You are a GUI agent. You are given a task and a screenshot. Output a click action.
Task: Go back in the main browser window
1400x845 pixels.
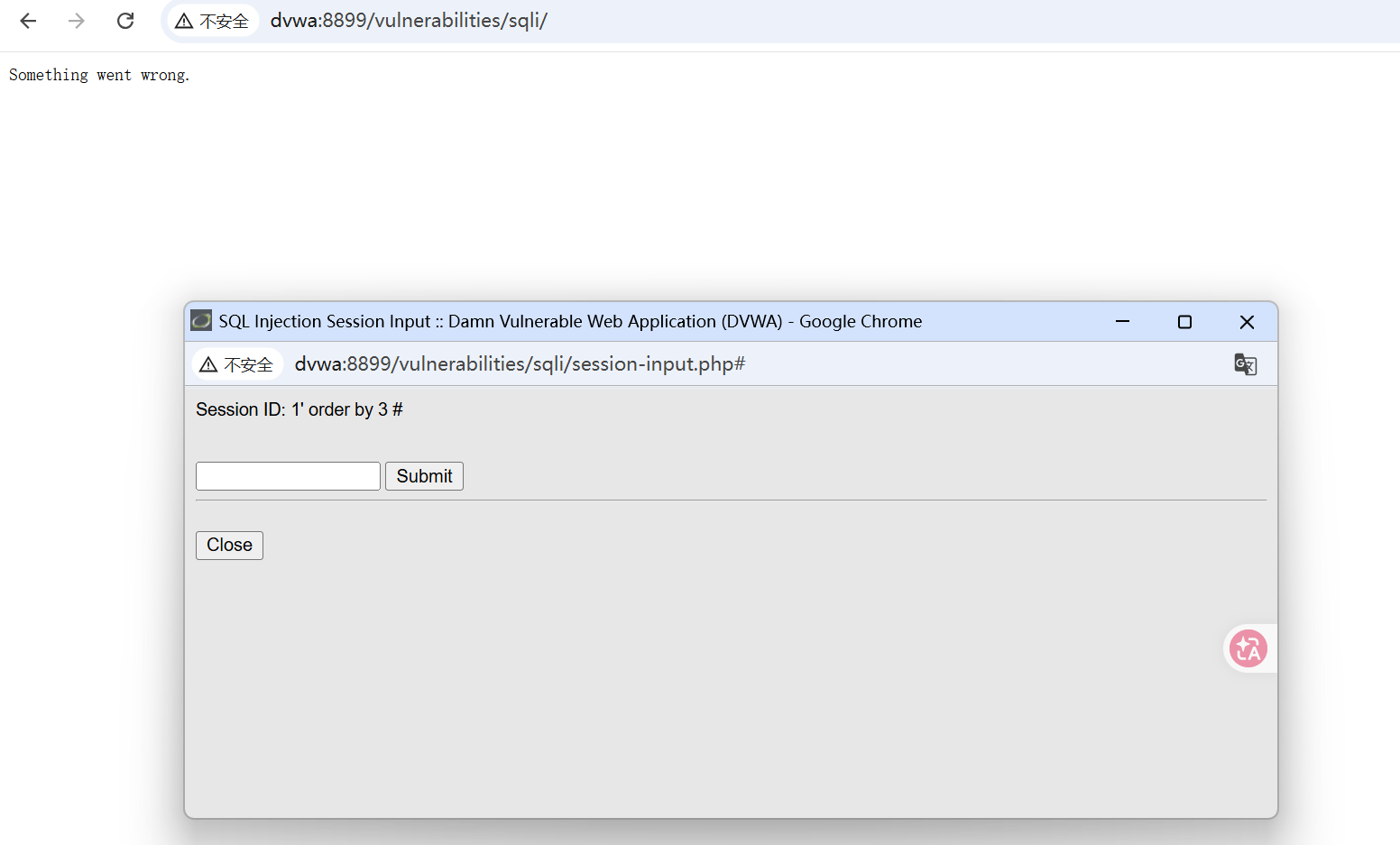coord(28,21)
